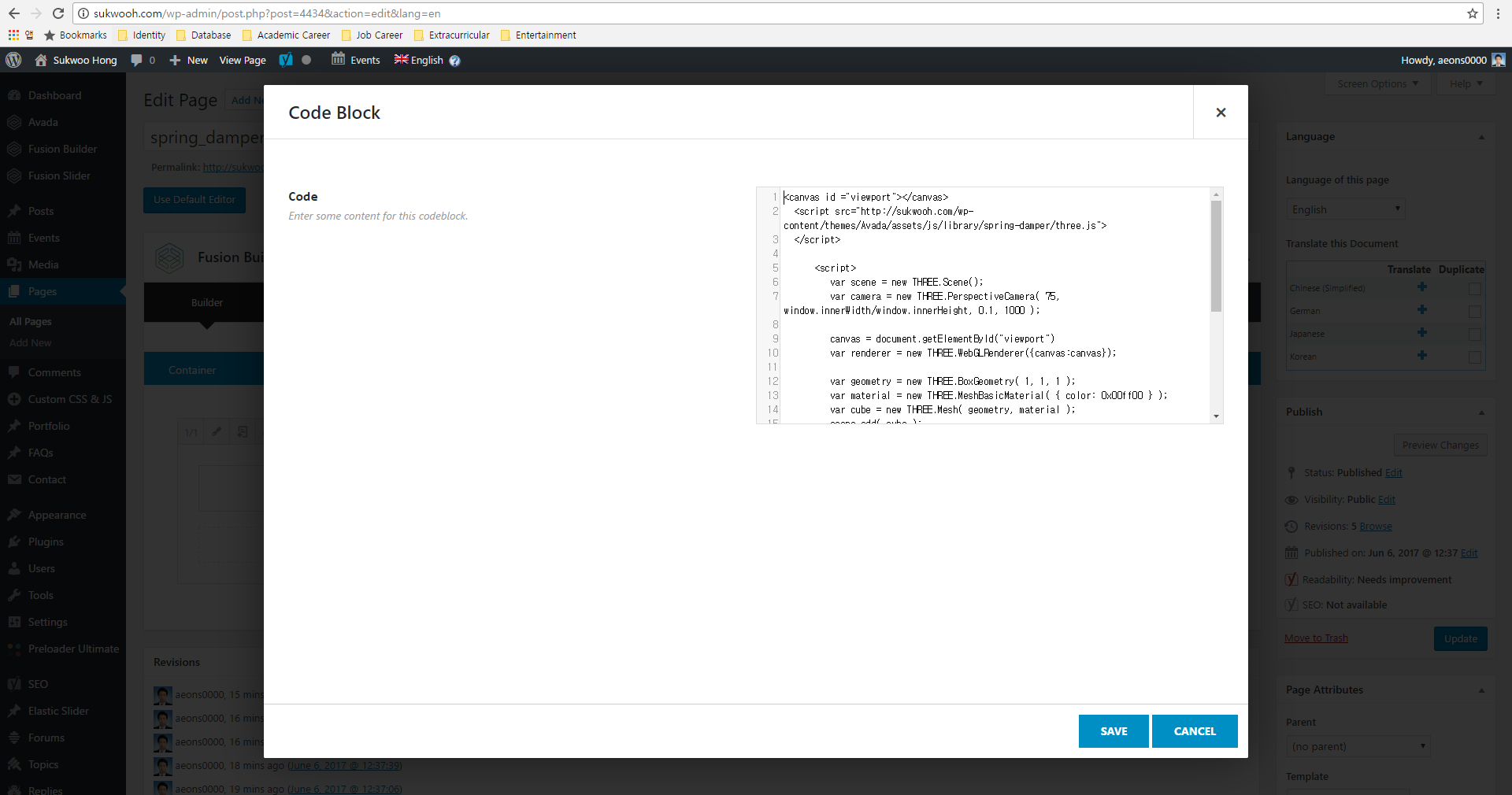The height and width of the screenshot is (795, 1512).
Task: Click the WordPress logo in admin bar
Action: tap(13, 60)
